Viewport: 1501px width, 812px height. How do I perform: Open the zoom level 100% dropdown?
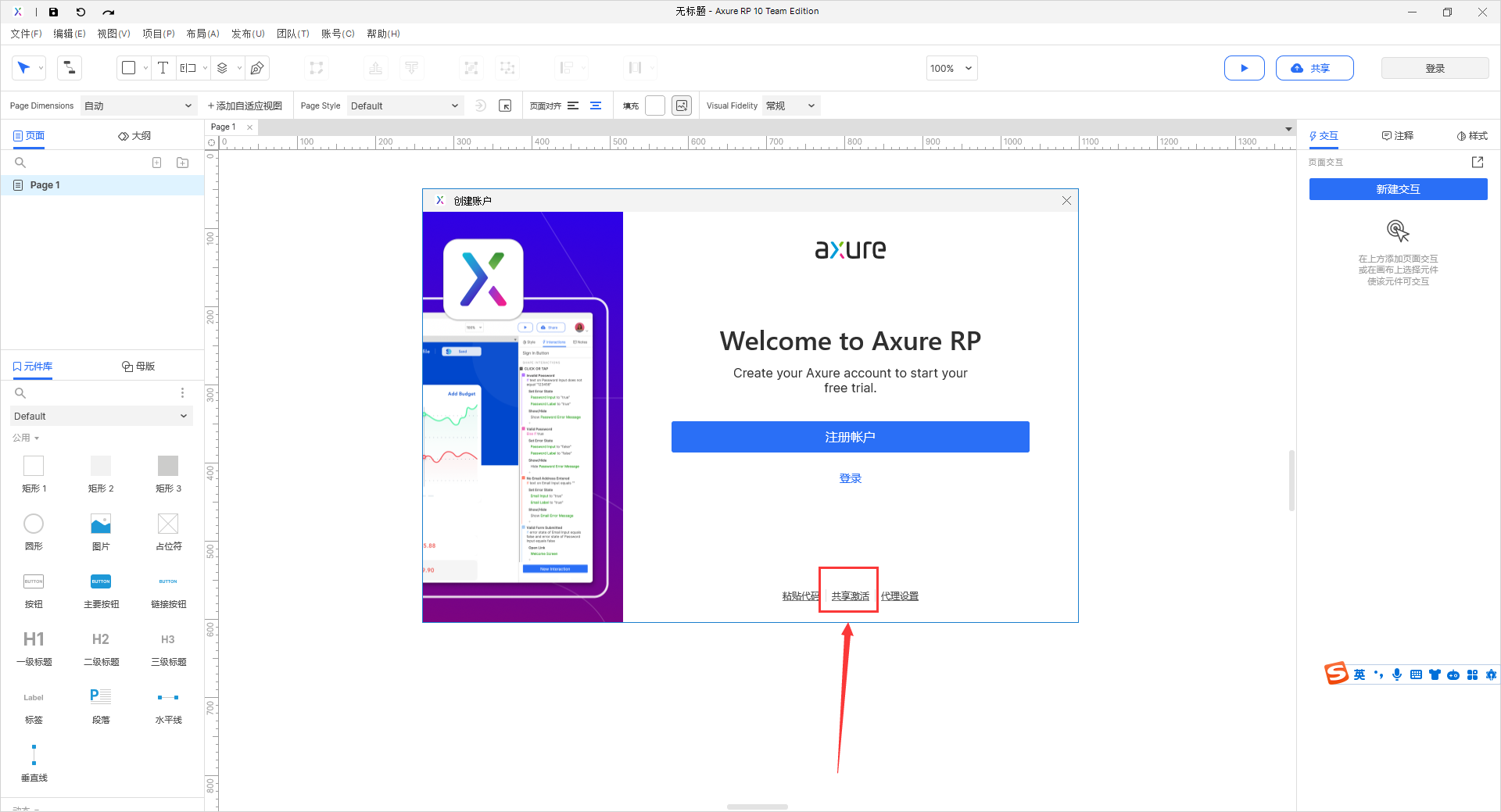pyautogui.click(x=951, y=68)
